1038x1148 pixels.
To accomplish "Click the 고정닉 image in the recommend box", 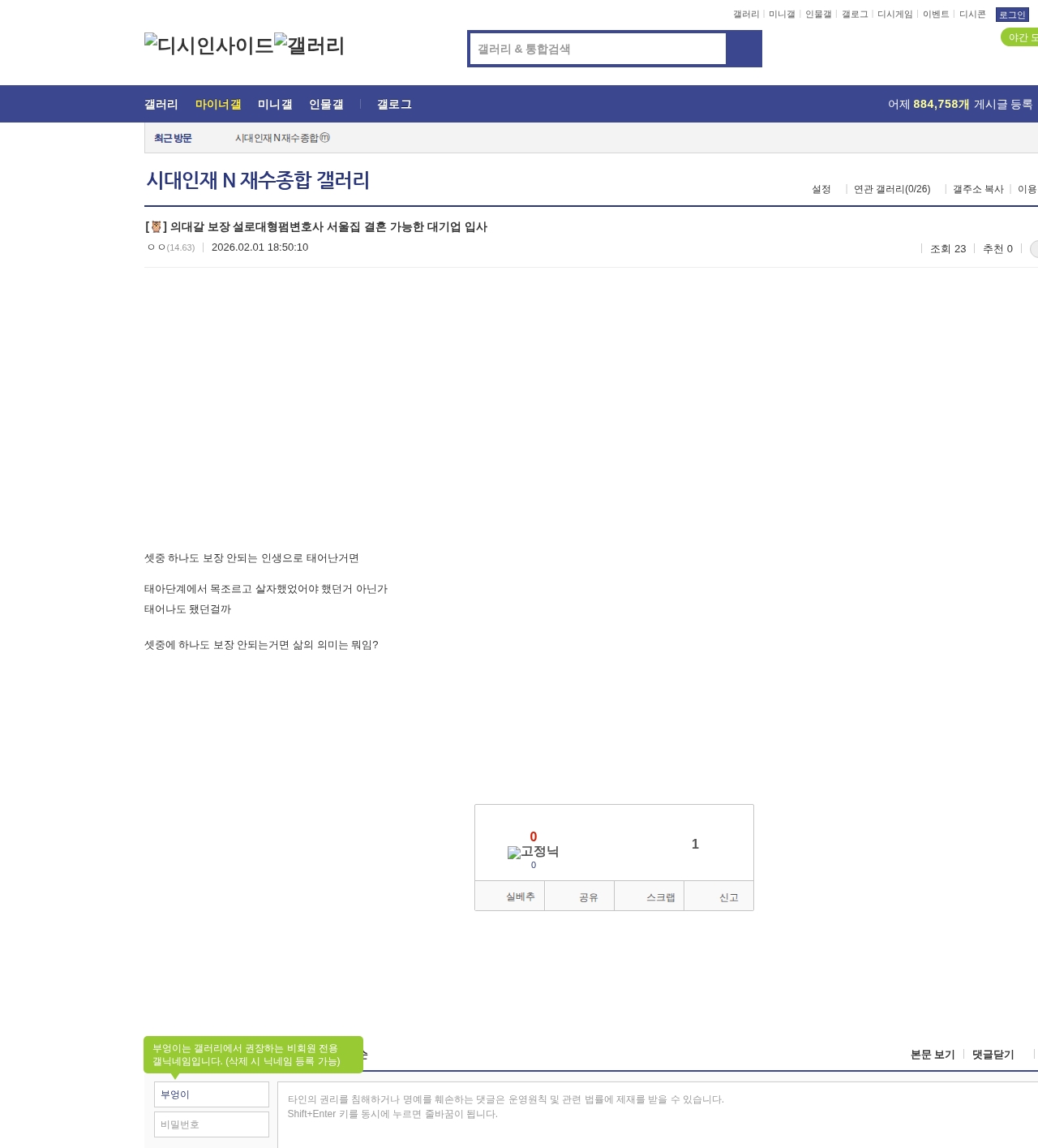I will [x=533, y=852].
